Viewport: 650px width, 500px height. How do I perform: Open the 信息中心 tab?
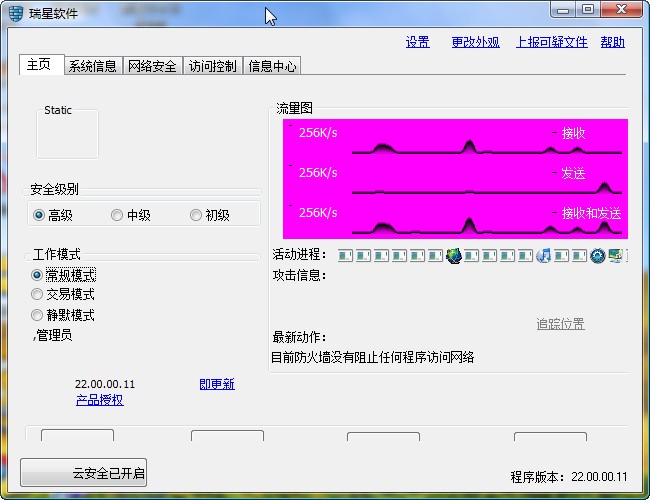click(x=272, y=66)
